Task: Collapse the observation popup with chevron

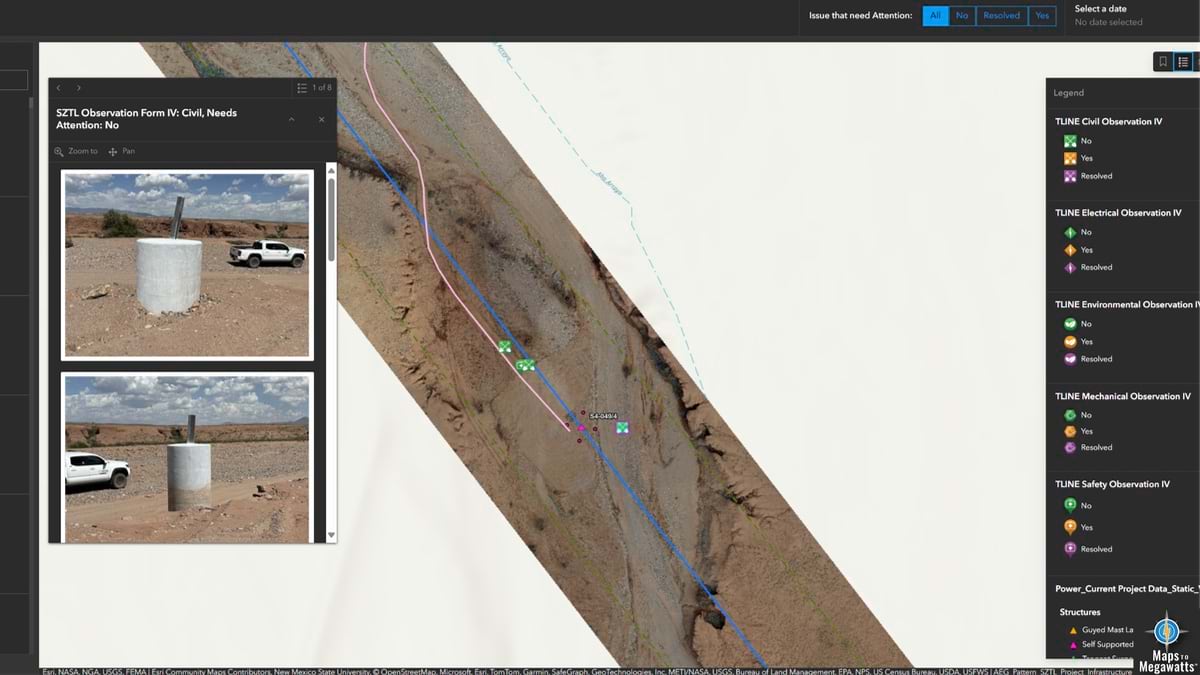Action: [291, 119]
